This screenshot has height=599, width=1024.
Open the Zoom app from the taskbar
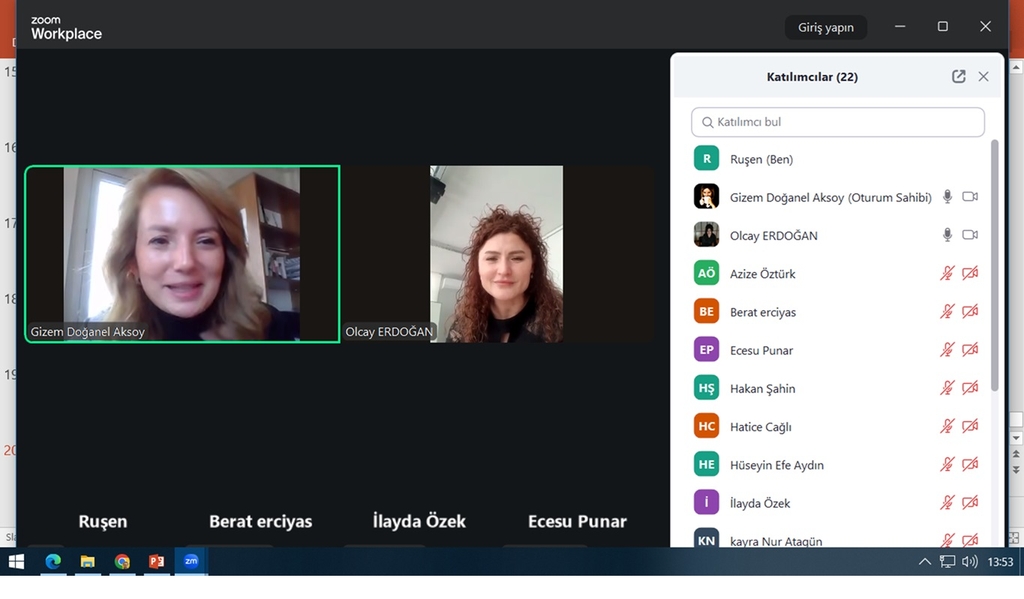[190, 562]
